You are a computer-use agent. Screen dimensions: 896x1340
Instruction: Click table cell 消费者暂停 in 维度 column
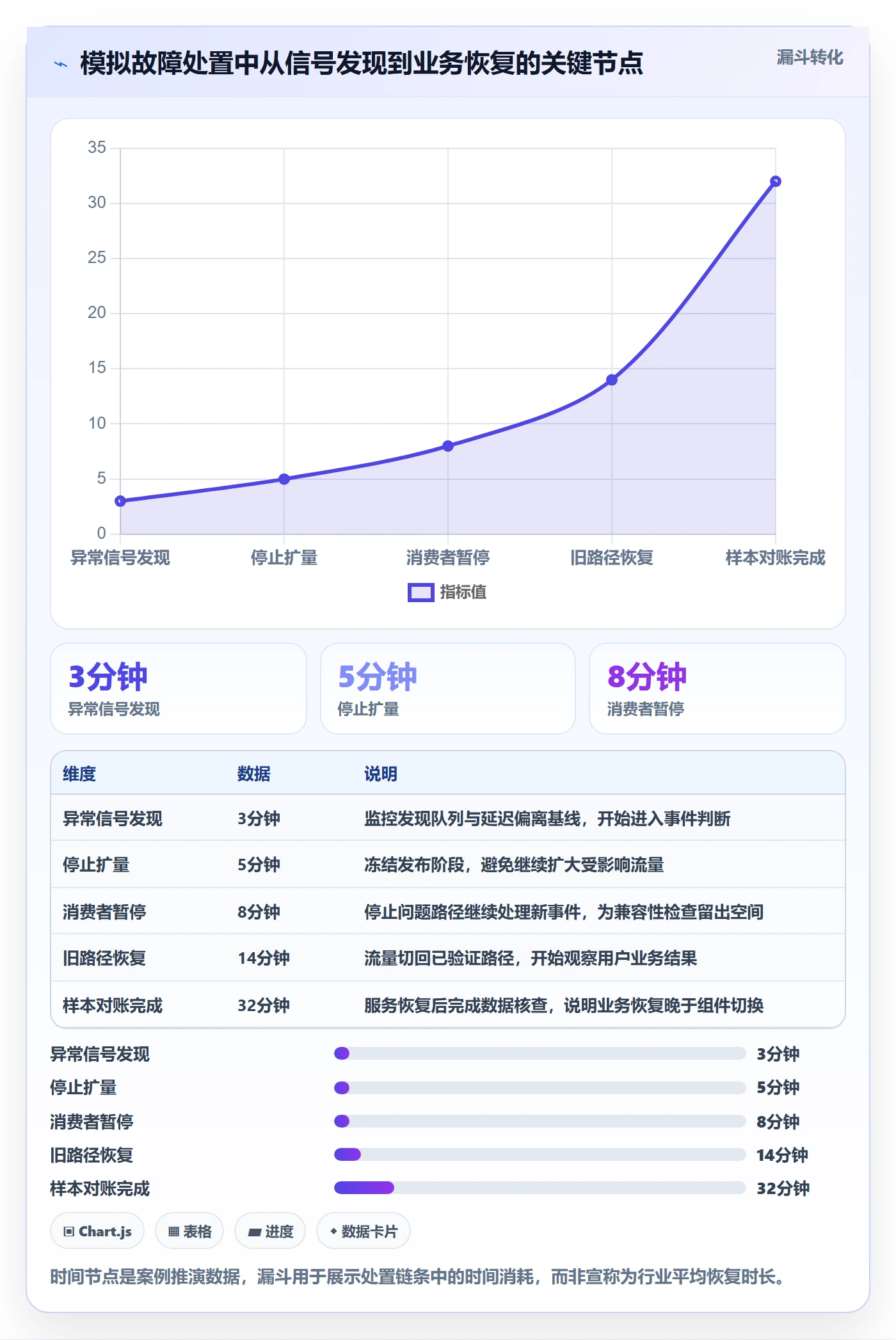coord(104,912)
